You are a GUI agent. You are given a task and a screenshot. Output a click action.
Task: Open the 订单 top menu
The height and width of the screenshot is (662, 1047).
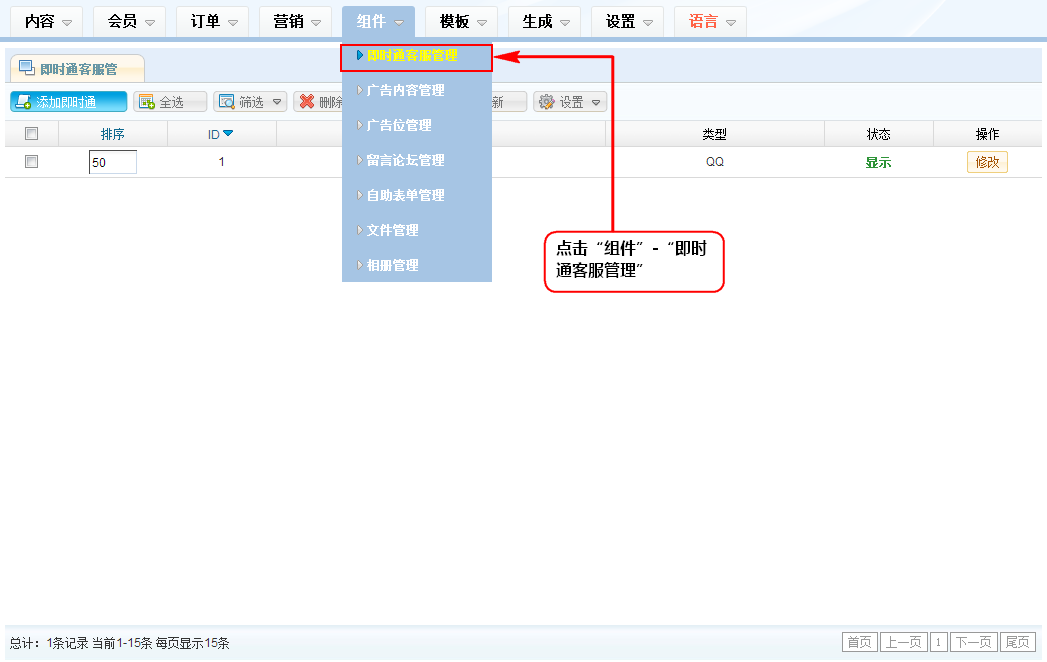[x=212, y=21]
